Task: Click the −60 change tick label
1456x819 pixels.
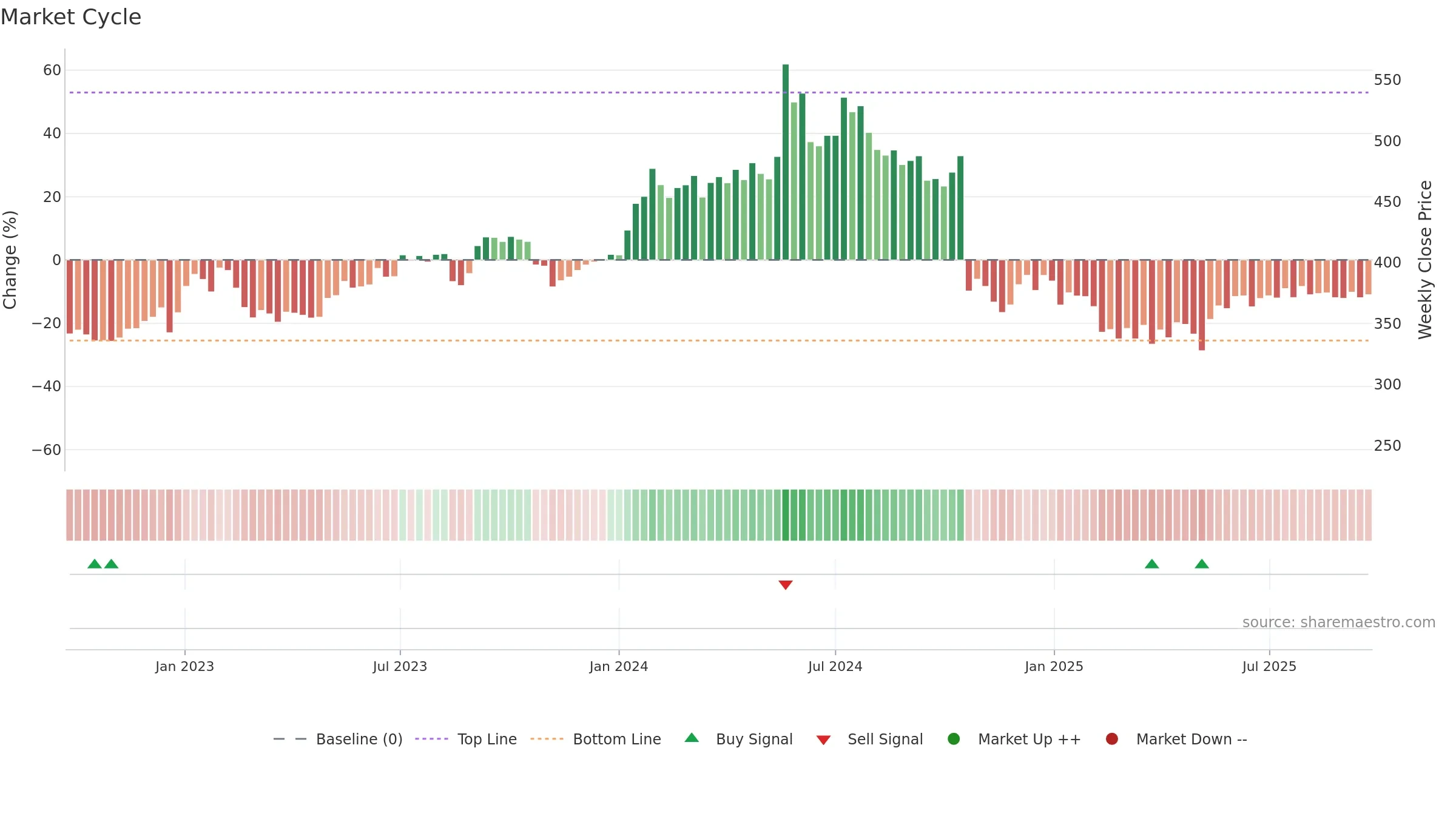Action: [47, 450]
